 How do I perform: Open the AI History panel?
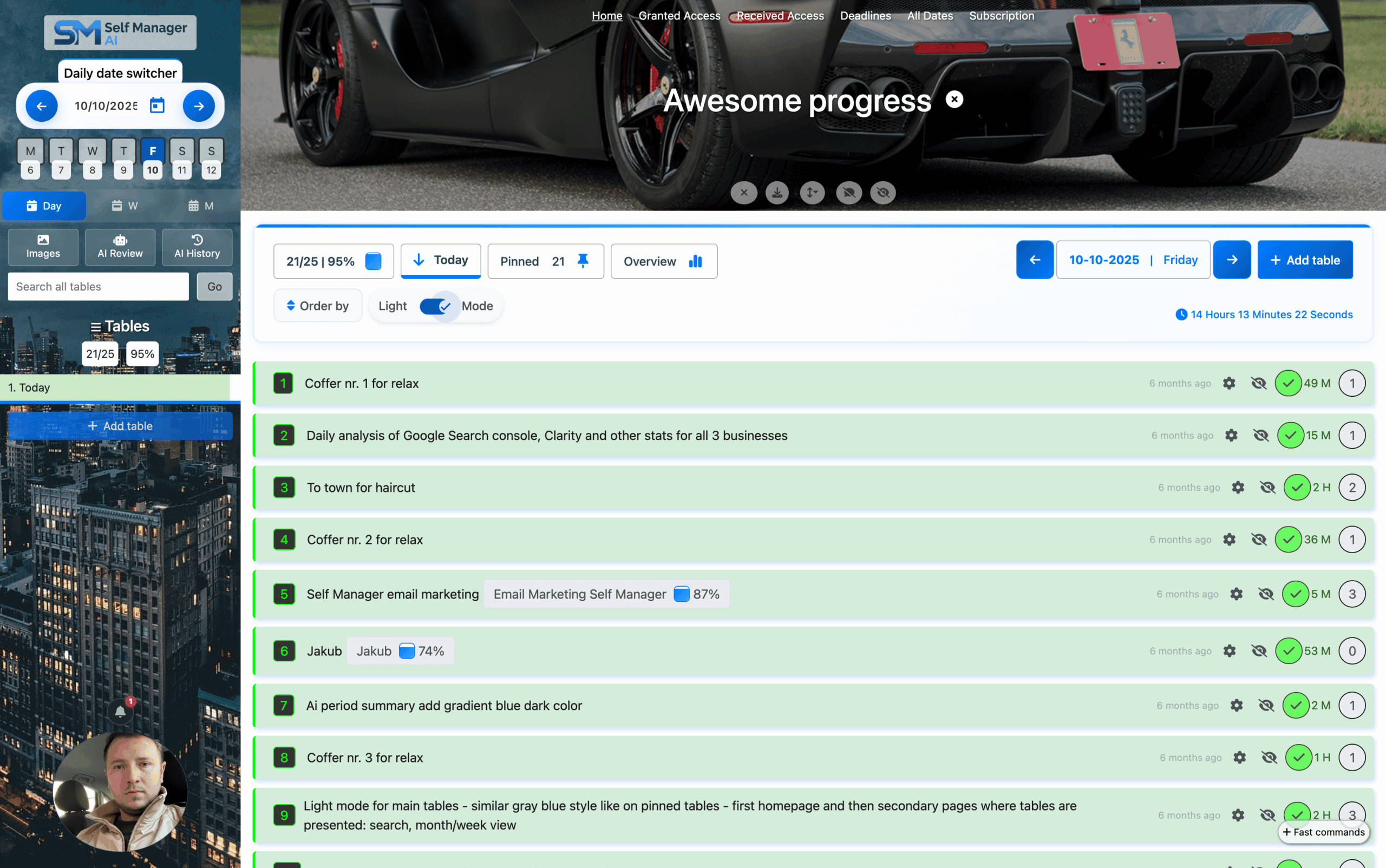197,247
